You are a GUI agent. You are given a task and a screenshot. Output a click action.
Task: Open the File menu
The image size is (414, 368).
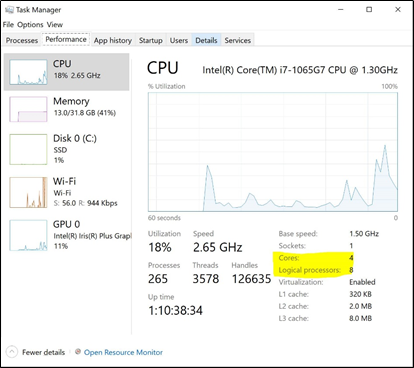[x=8, y=25]
